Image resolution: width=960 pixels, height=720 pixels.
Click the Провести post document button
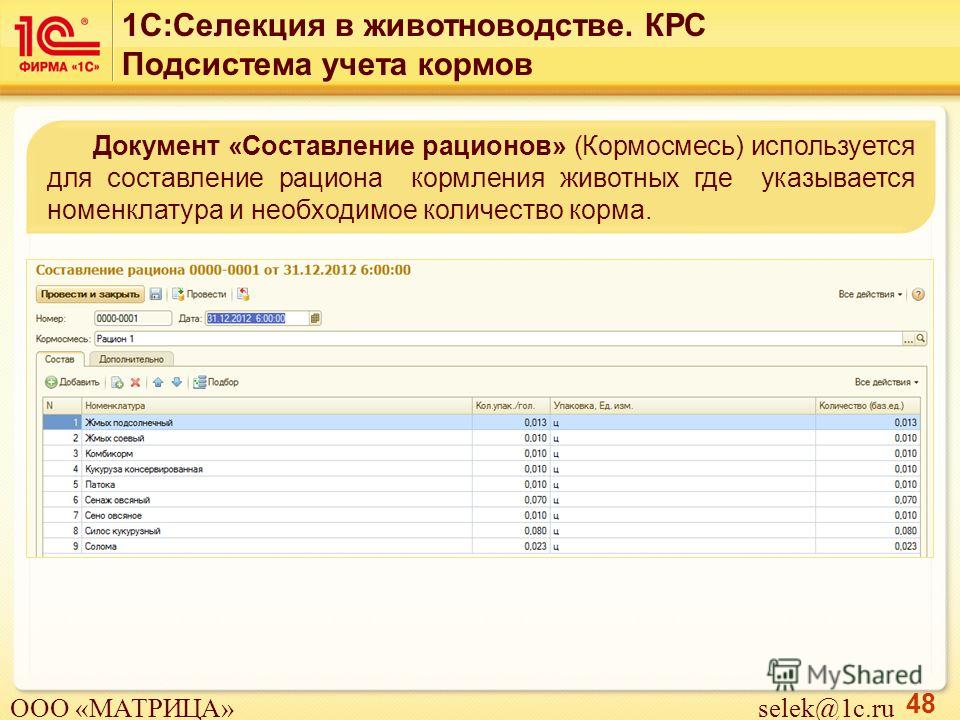(199, 294)
